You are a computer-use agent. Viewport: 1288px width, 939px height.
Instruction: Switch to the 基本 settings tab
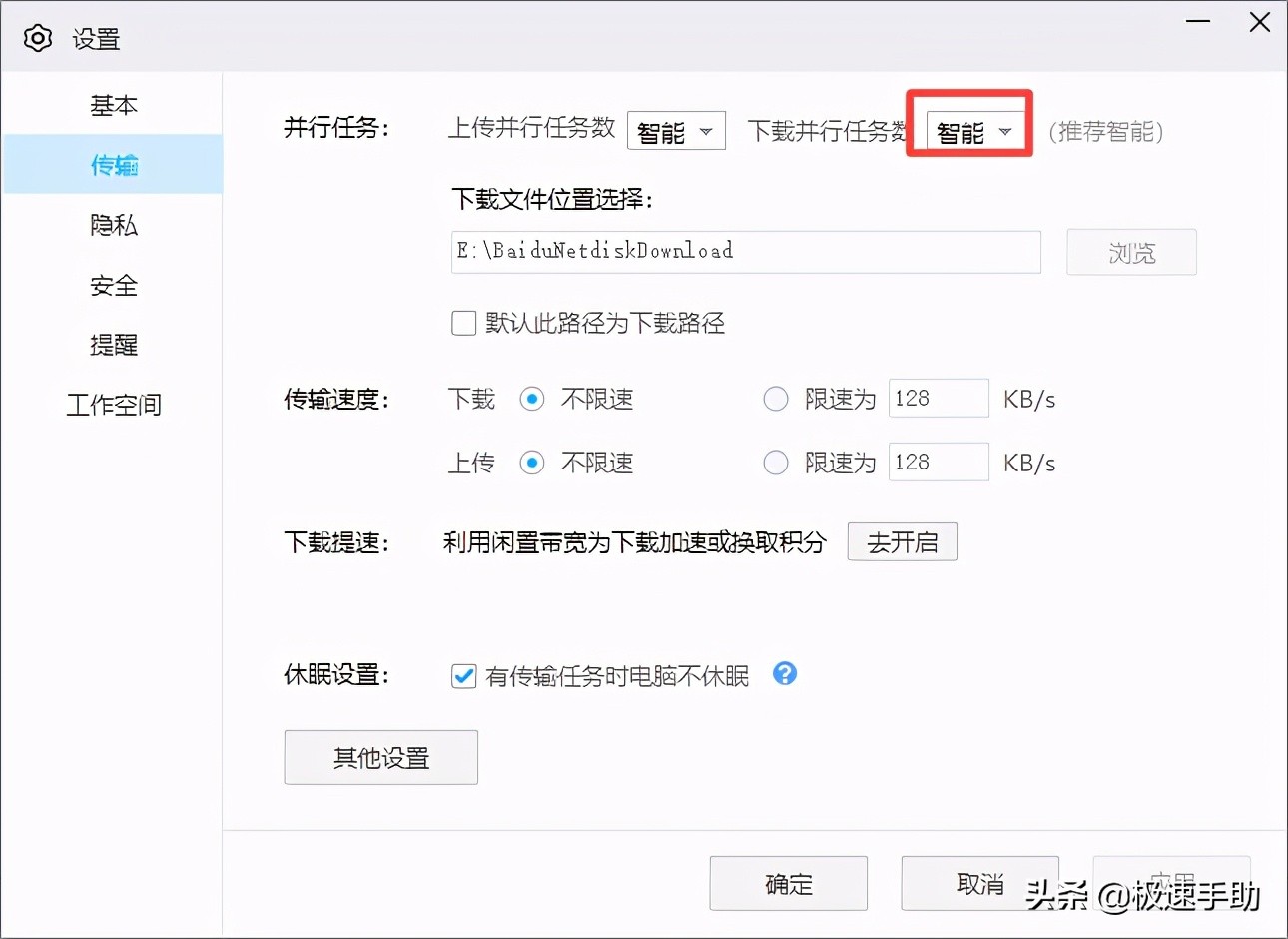(114, 105)
